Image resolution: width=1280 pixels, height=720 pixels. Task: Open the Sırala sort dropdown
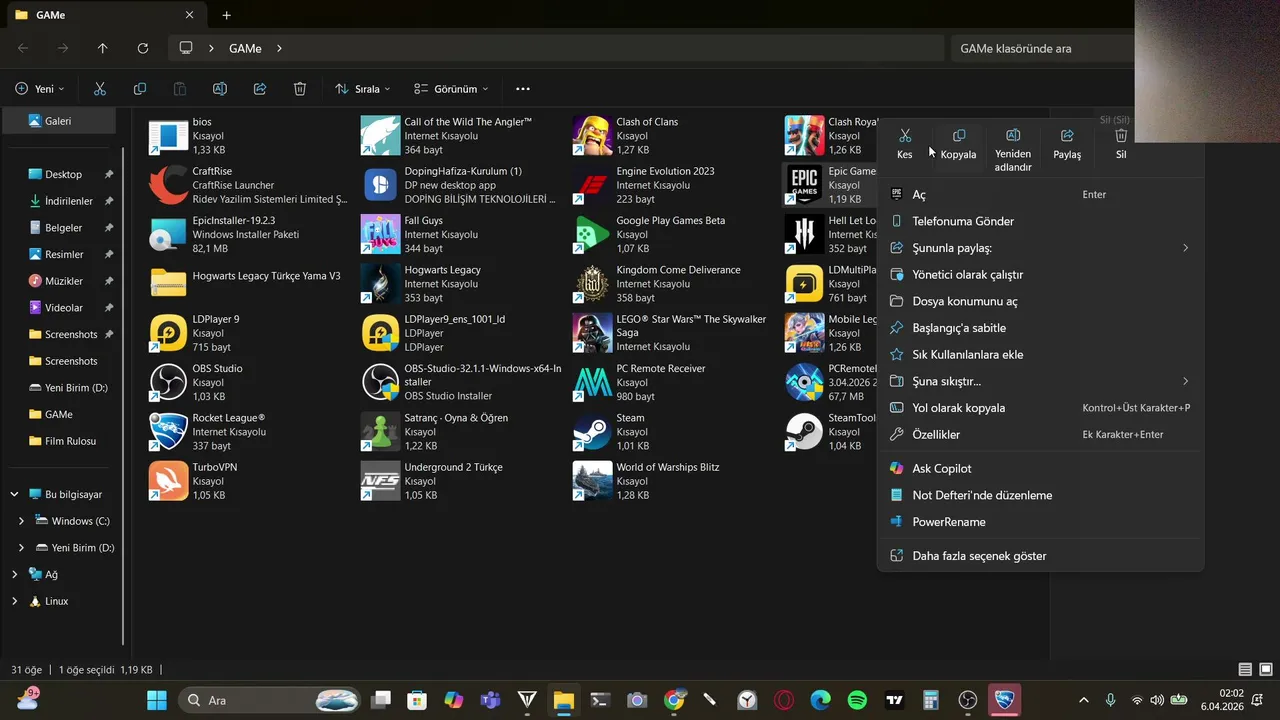(363, 89)
